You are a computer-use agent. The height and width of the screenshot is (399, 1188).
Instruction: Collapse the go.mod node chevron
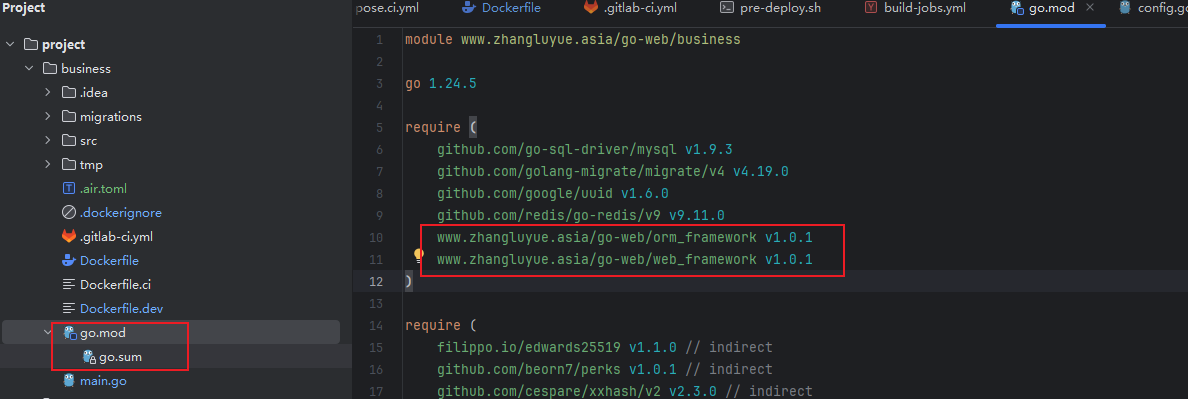click(x=48, y=332)
